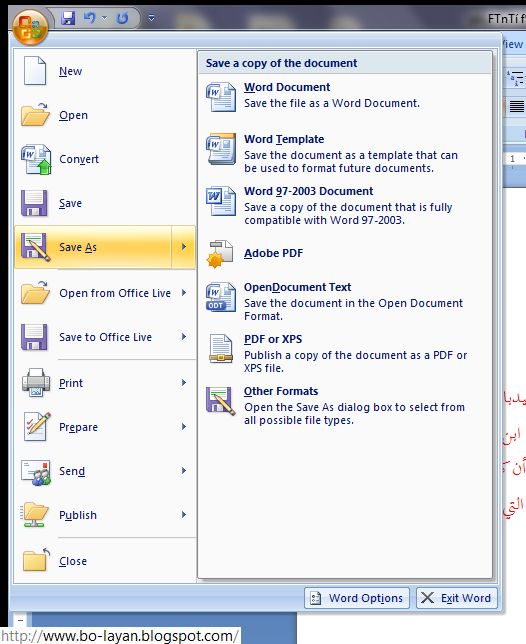
Task: Click the Other Formats title
Action: (x=281, y=391)
